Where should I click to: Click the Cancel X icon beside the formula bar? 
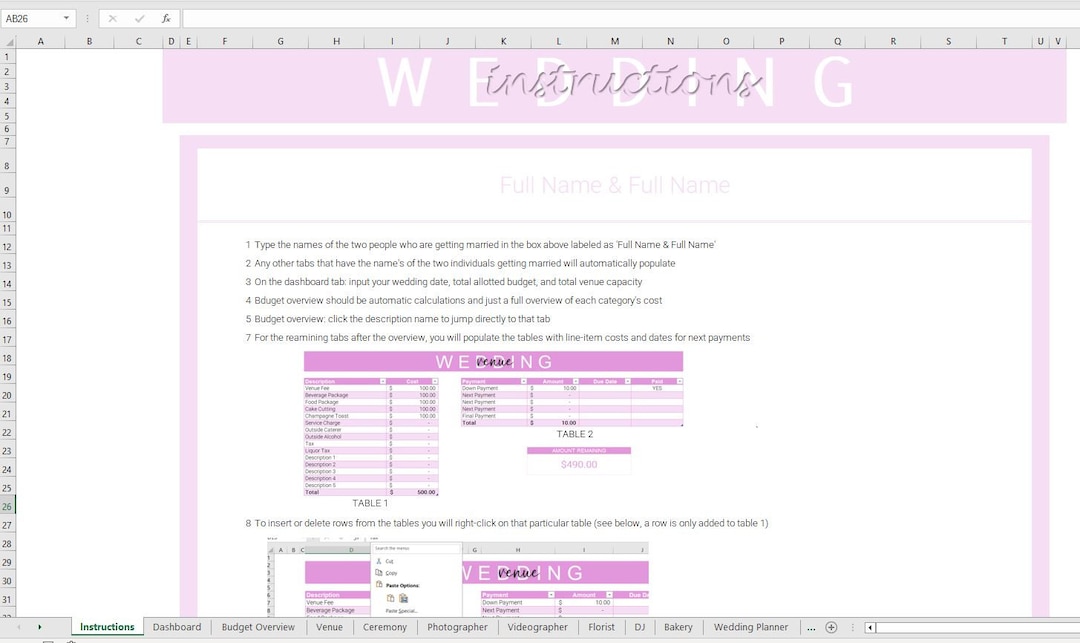click(x=112, y=17)
